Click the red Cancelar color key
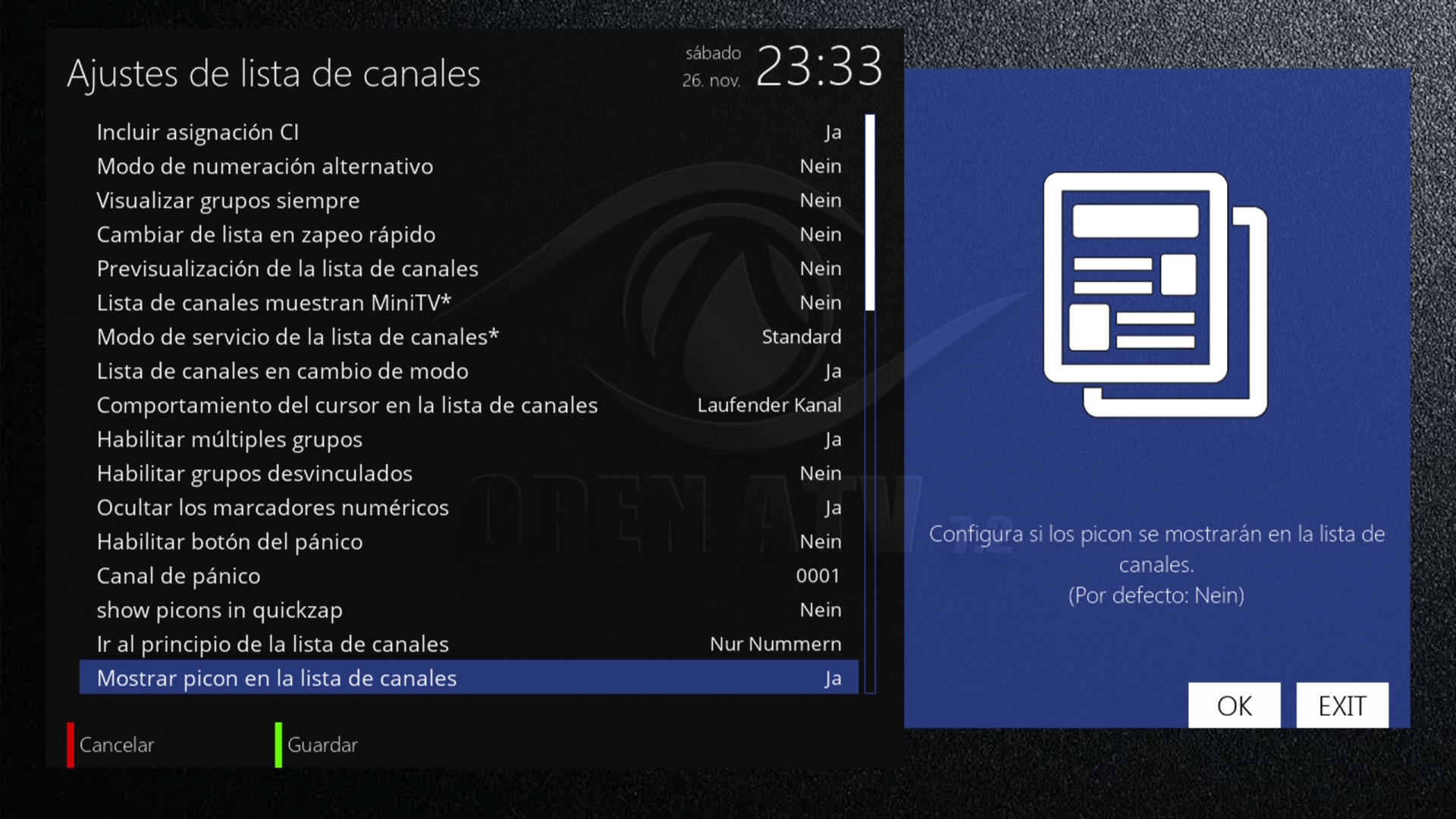1456x819 pixels. (111, 745)
